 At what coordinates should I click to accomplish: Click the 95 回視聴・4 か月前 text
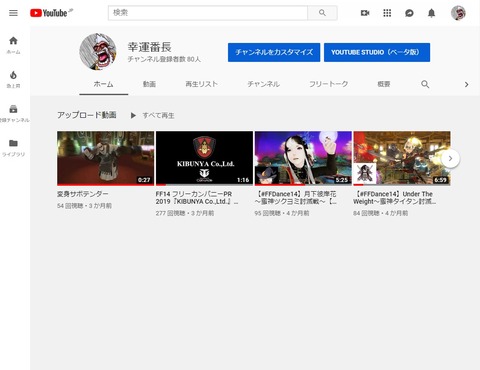[x=282, y=213]
